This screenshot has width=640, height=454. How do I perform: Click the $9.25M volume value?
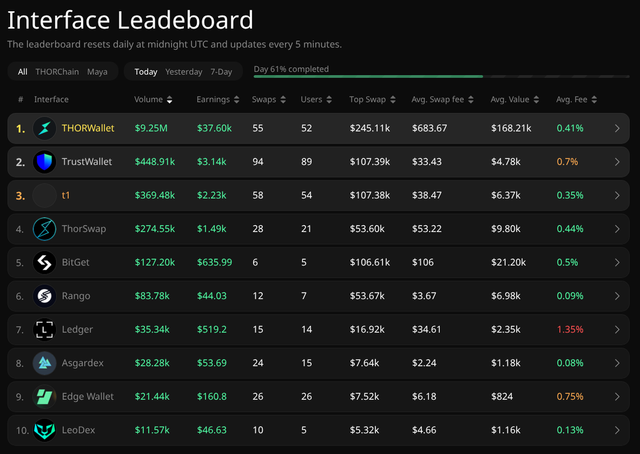click(x=151, y=128)
